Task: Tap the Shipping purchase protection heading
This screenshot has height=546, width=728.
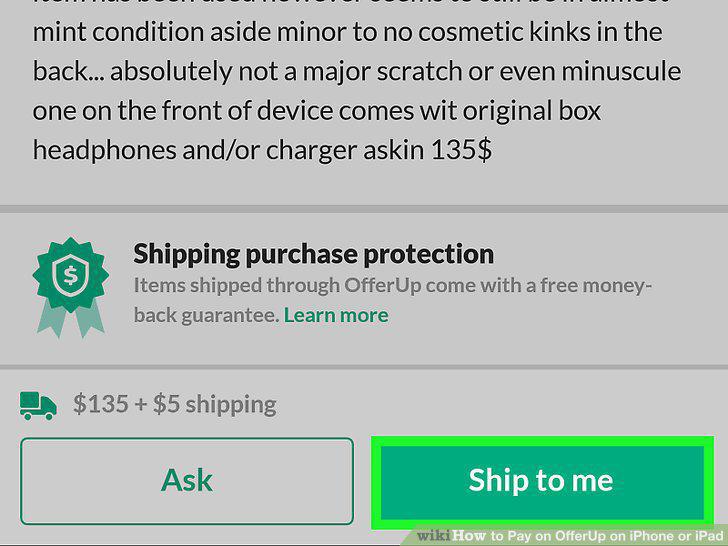Action: pos(313,254)
